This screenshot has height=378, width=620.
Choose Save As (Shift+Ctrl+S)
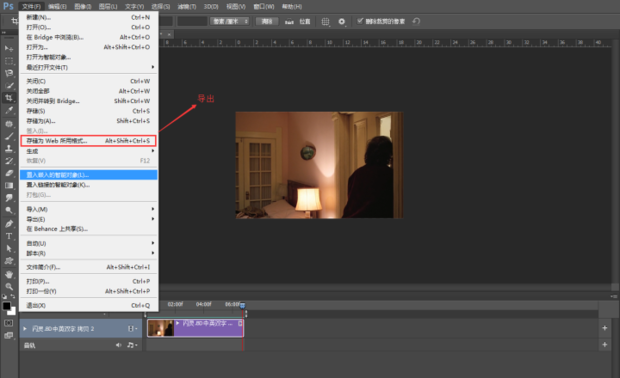coord(89,121)
